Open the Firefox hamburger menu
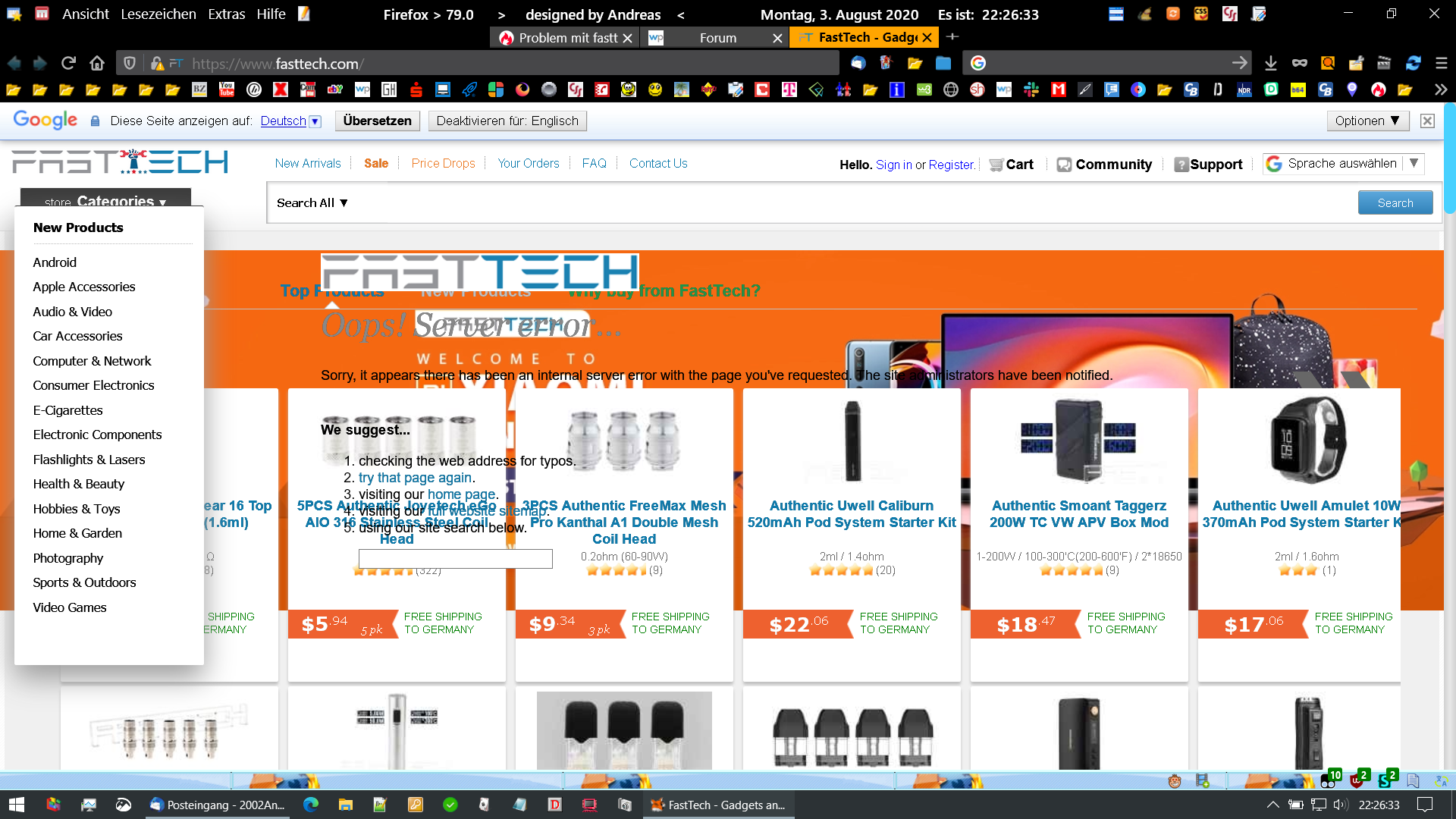Screen dimensions: 1456x819 (1442, 64)
